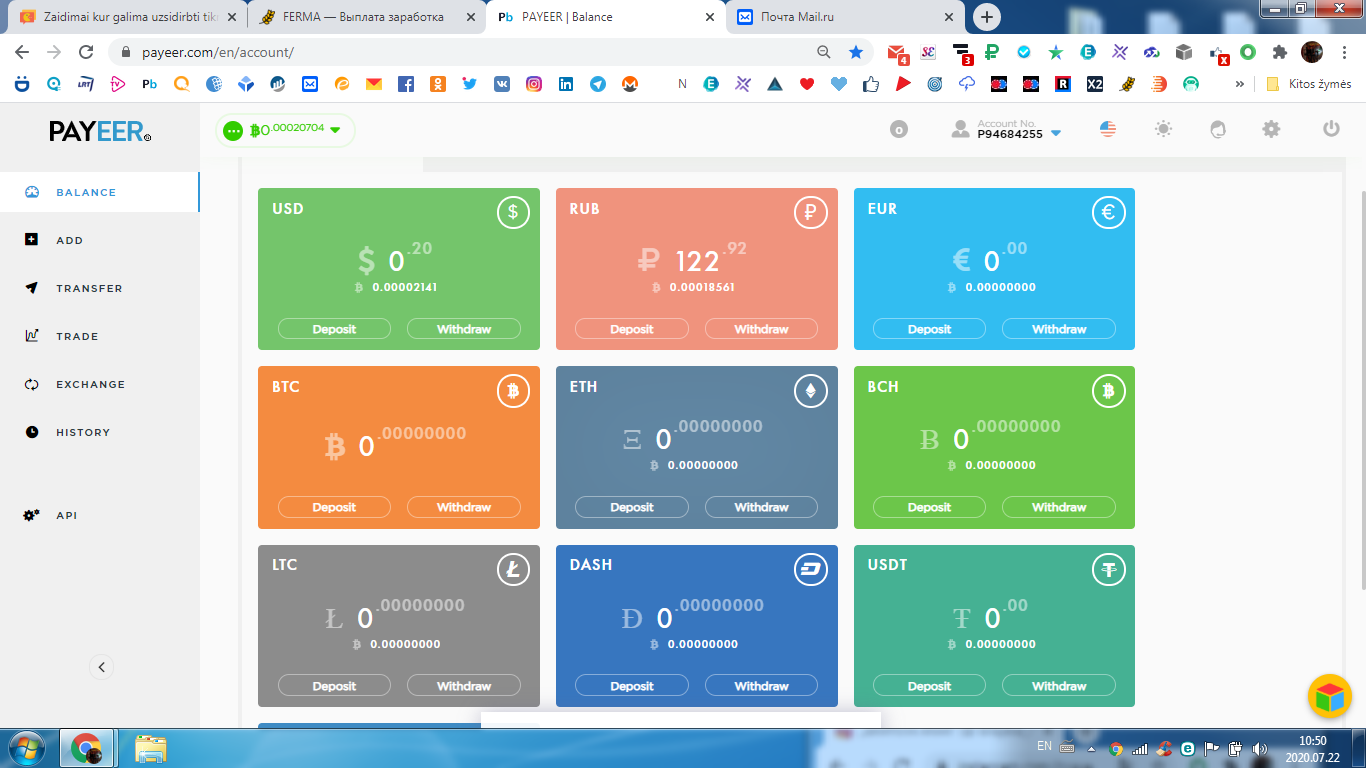The height and width of the screenshot is (768, 1366).
Task: Click Withdraw on the EUR card
Action: click(1059, 329)
